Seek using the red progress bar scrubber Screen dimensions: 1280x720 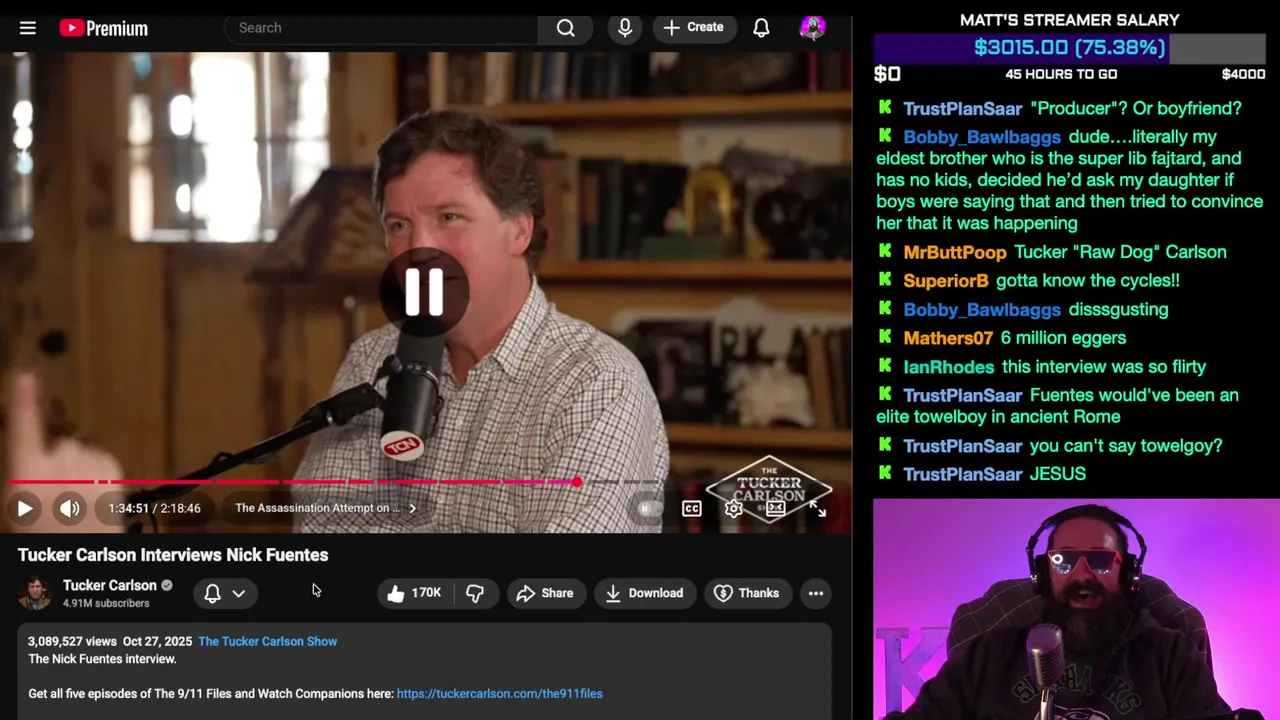pos(577,482)
